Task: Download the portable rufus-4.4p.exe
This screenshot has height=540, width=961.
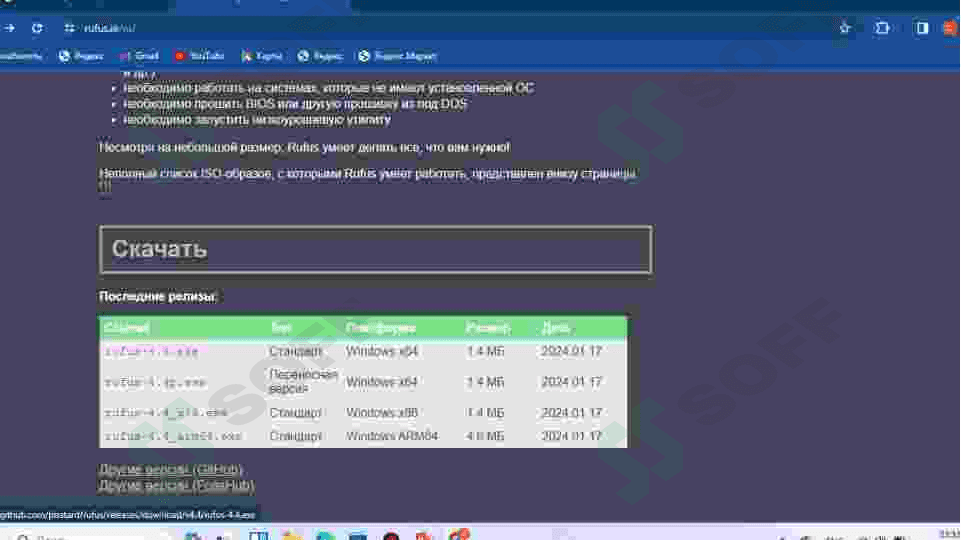Action: [x=155, y=382]
